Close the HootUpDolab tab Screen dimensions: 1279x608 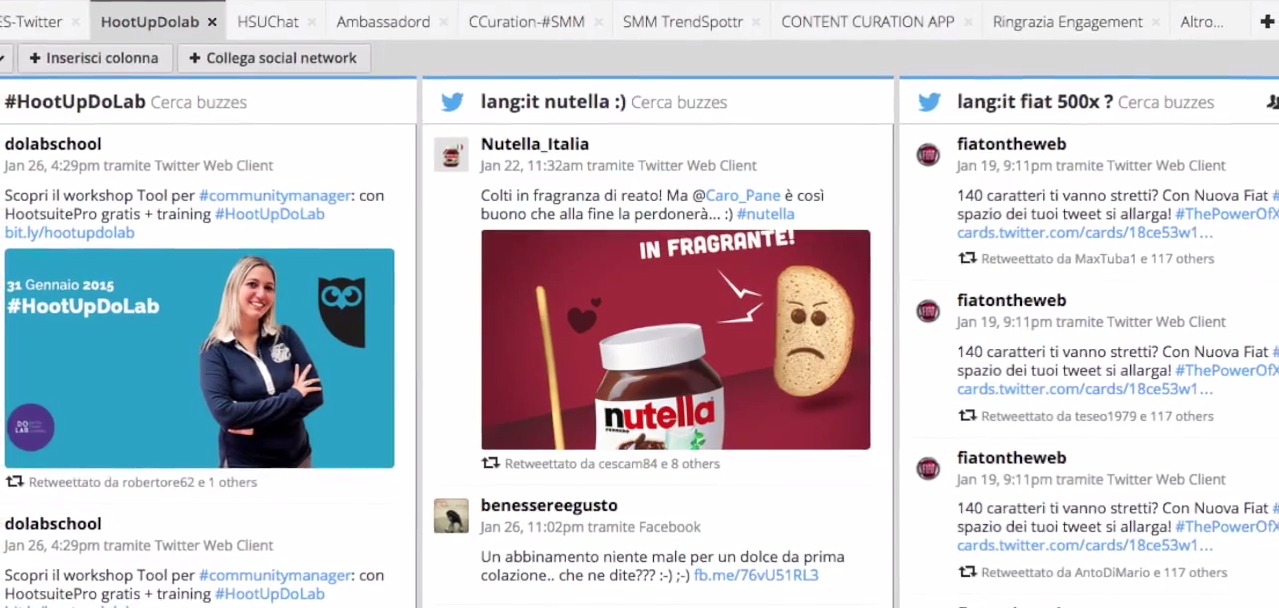pos(212,22)
